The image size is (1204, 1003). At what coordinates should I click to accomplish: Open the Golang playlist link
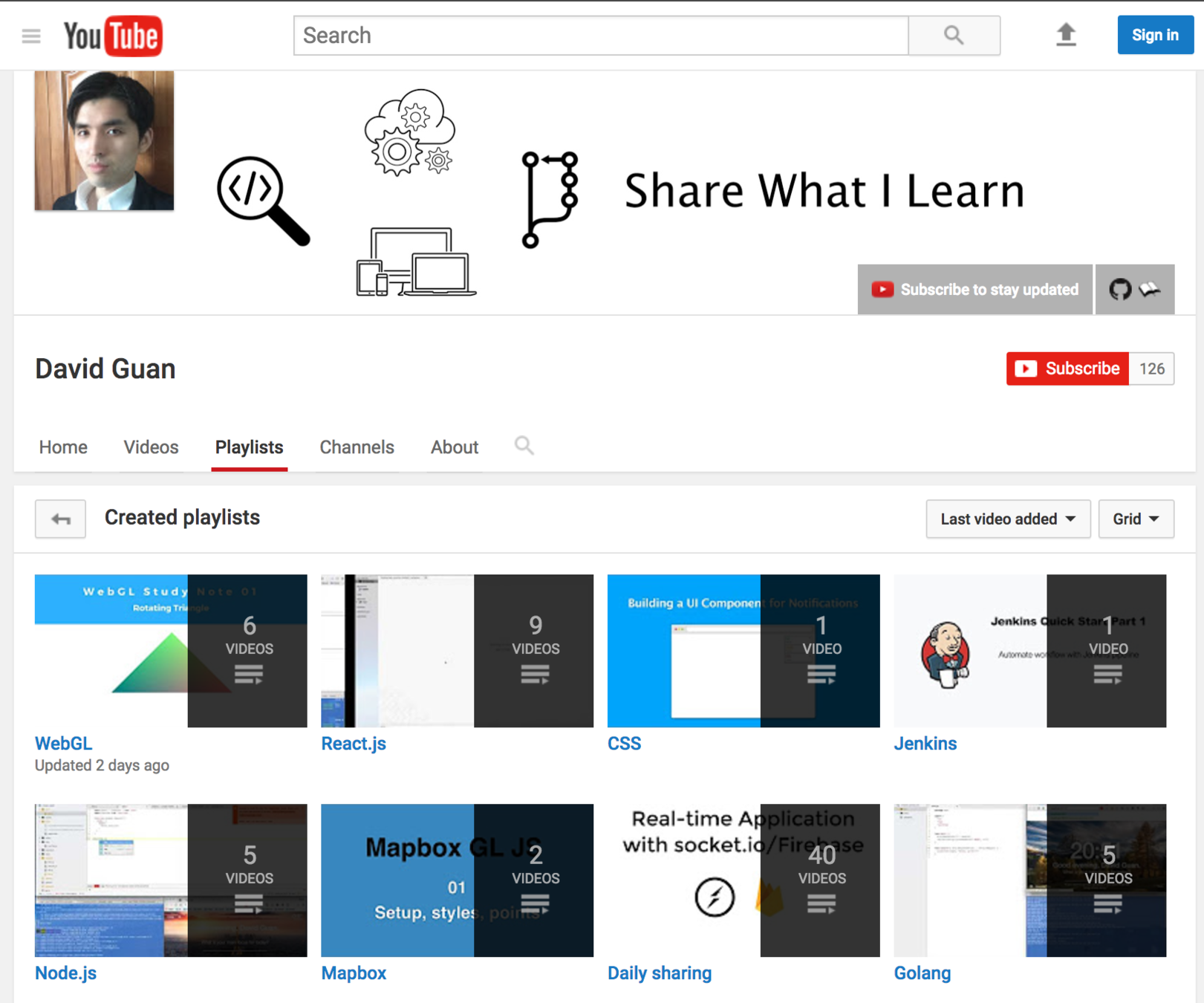click(x=922, y=973)
